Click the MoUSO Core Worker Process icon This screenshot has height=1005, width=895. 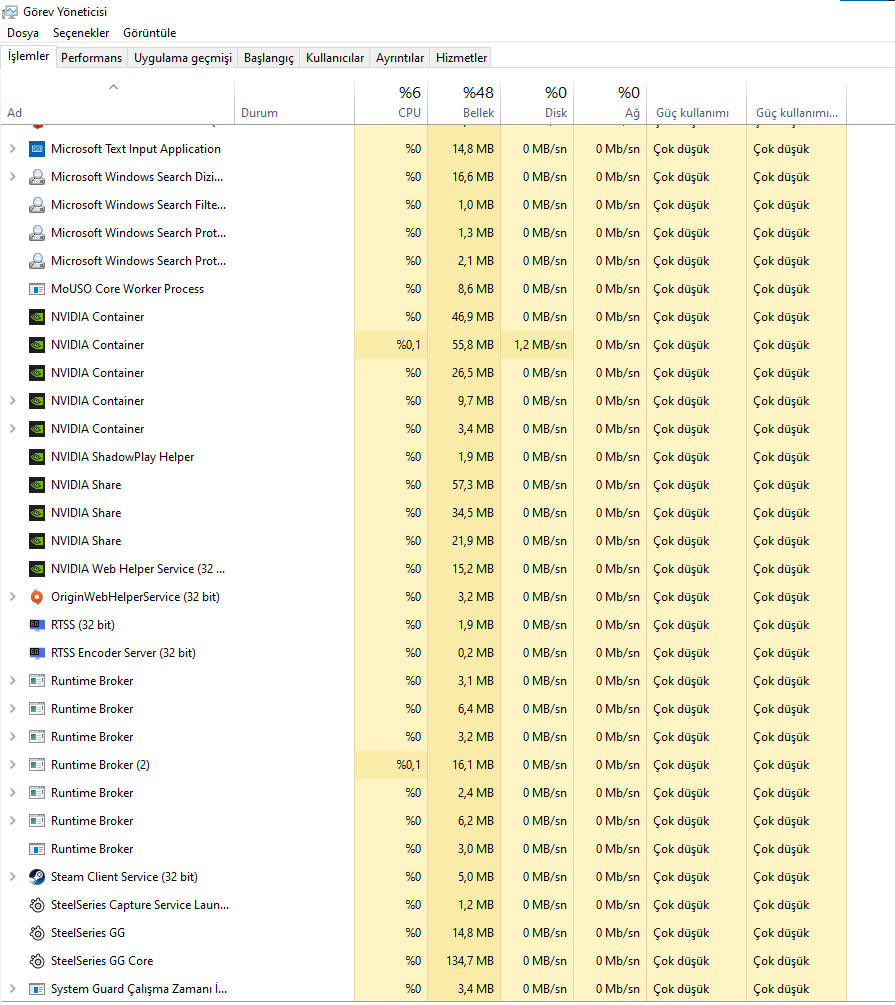[37, 289]
